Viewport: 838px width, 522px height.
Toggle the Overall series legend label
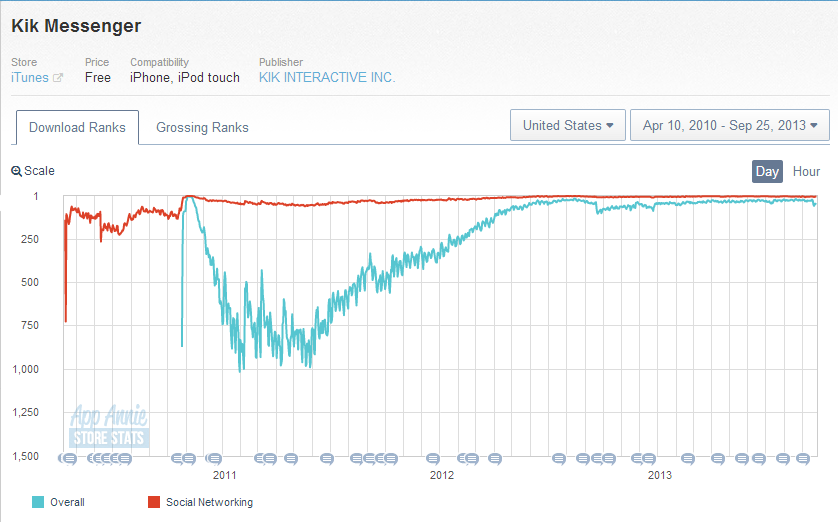coord(67,502)
